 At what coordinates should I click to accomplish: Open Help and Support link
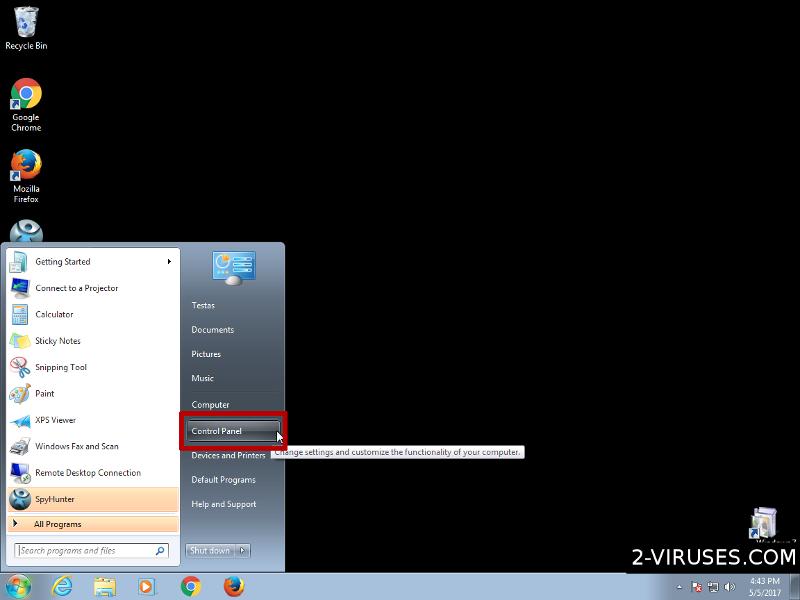click(224, 504)
